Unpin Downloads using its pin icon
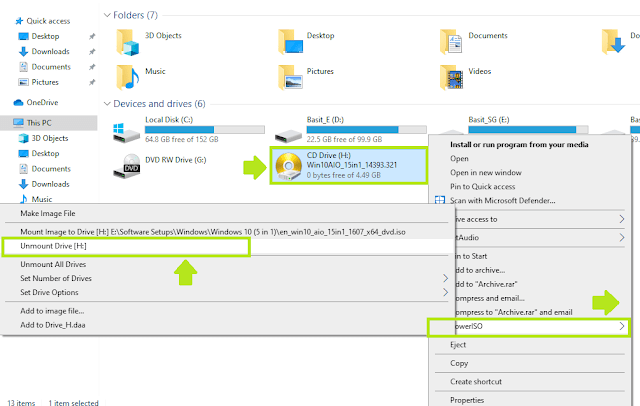The image size is (640, 406). click(x=92, y=51)
